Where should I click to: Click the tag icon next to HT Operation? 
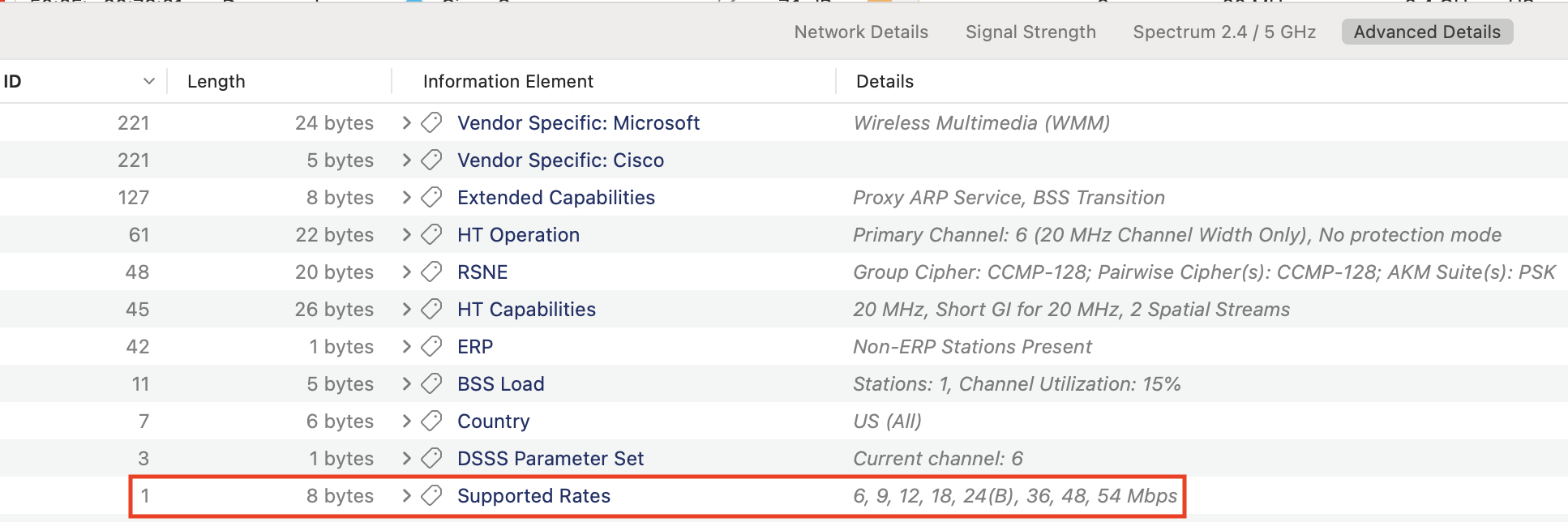[x=432, y=234]
